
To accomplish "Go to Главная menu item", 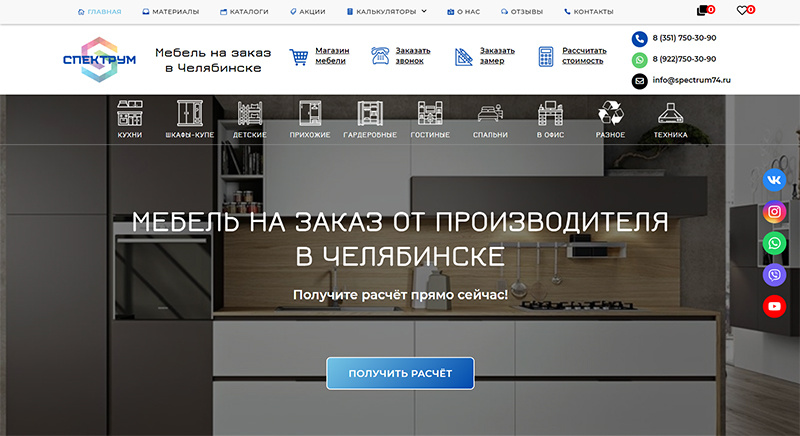I will (x=99, y=11).
